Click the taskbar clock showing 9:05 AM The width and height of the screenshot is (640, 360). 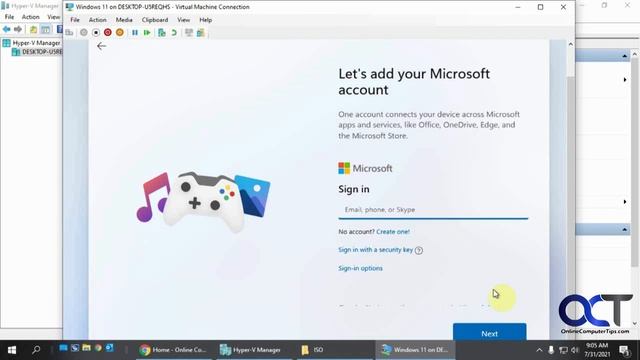(x=597, y=350)
